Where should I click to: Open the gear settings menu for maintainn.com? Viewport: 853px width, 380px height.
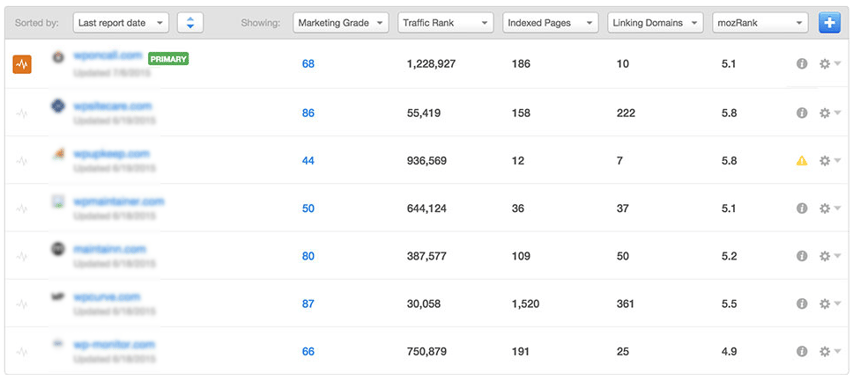830,256
